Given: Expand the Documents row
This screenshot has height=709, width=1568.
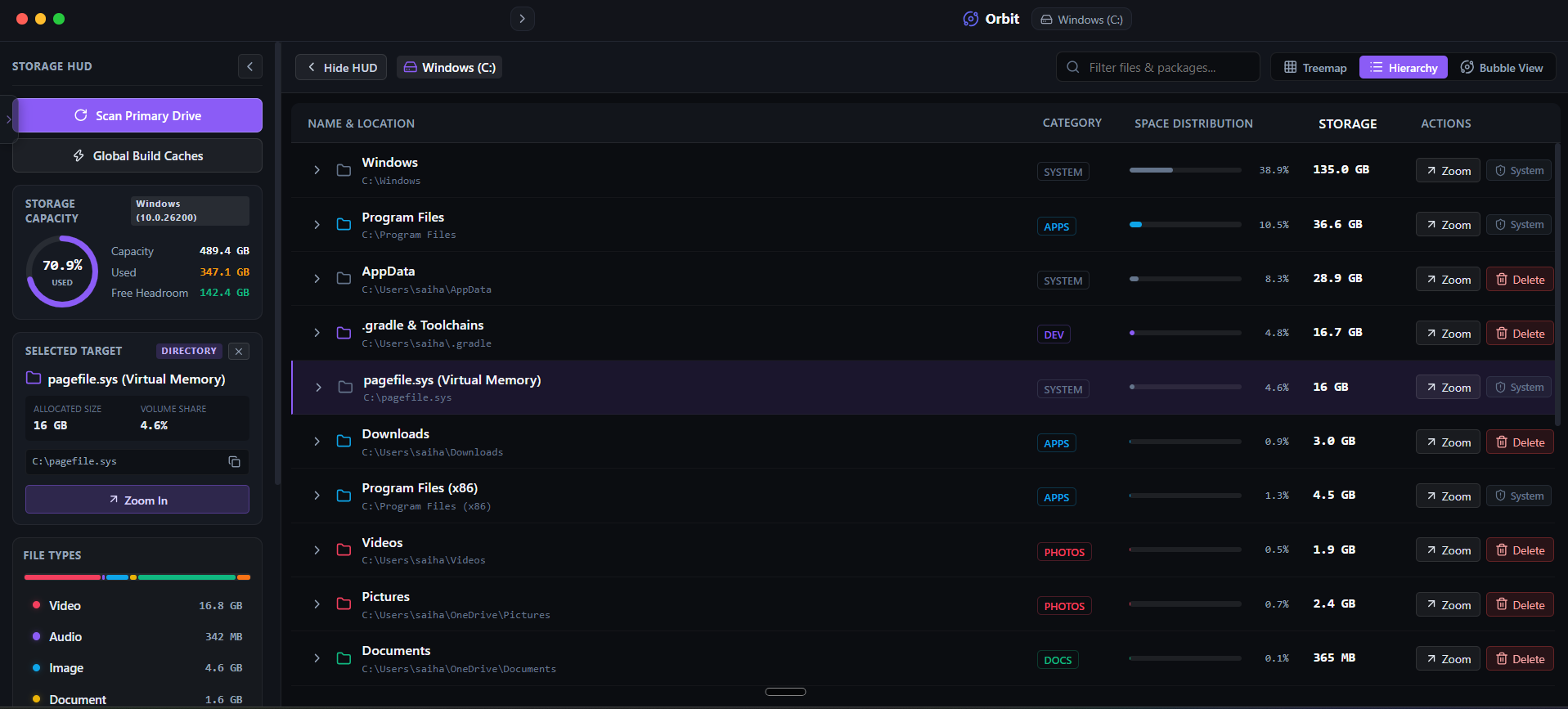Looking at the screenshot, I should 317,658.
